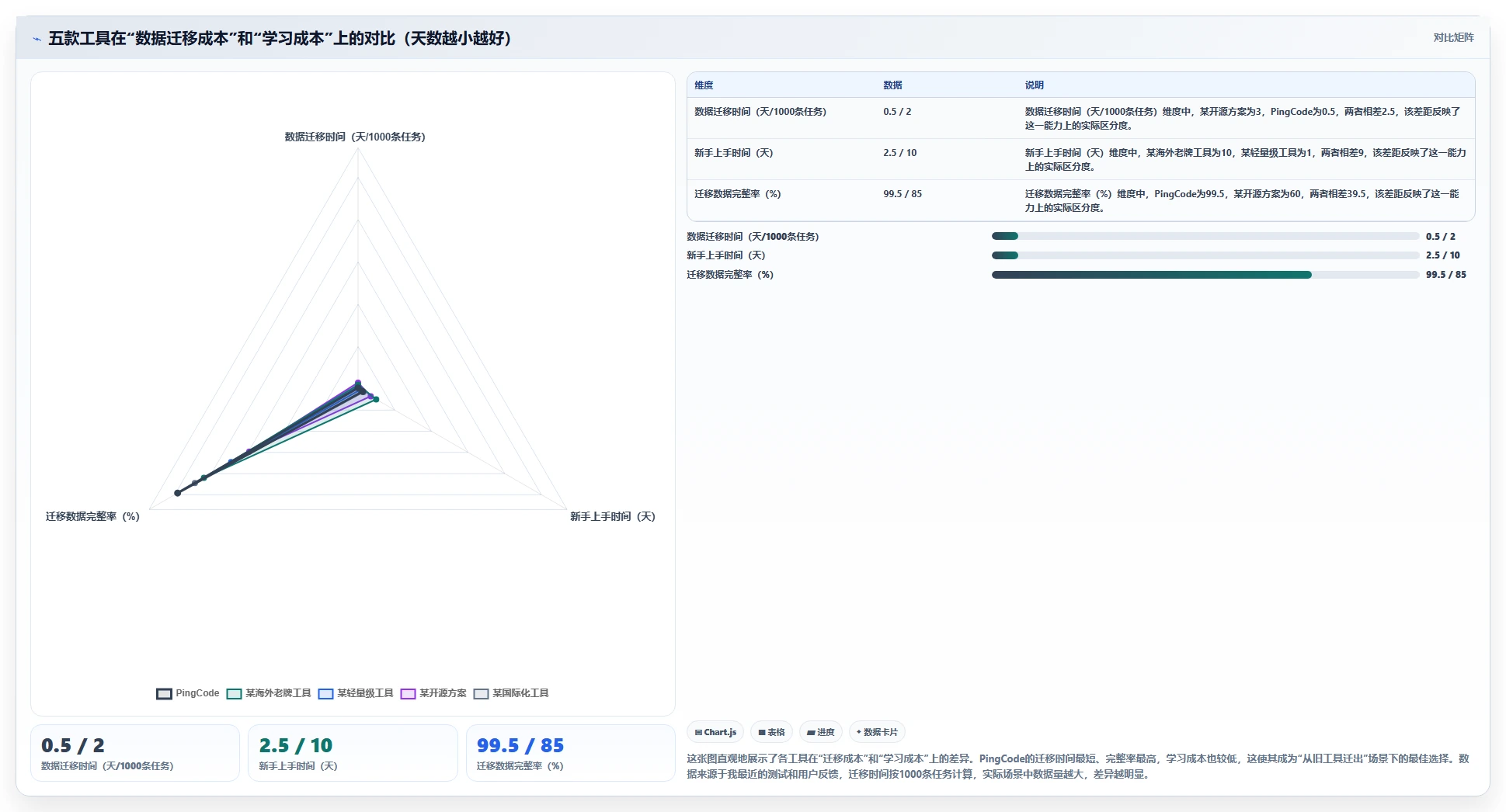Click the table's 2.5 / 10 data cell
Image resolution: width=1506 pixels, height=812 pixels.
click(899, 153)
